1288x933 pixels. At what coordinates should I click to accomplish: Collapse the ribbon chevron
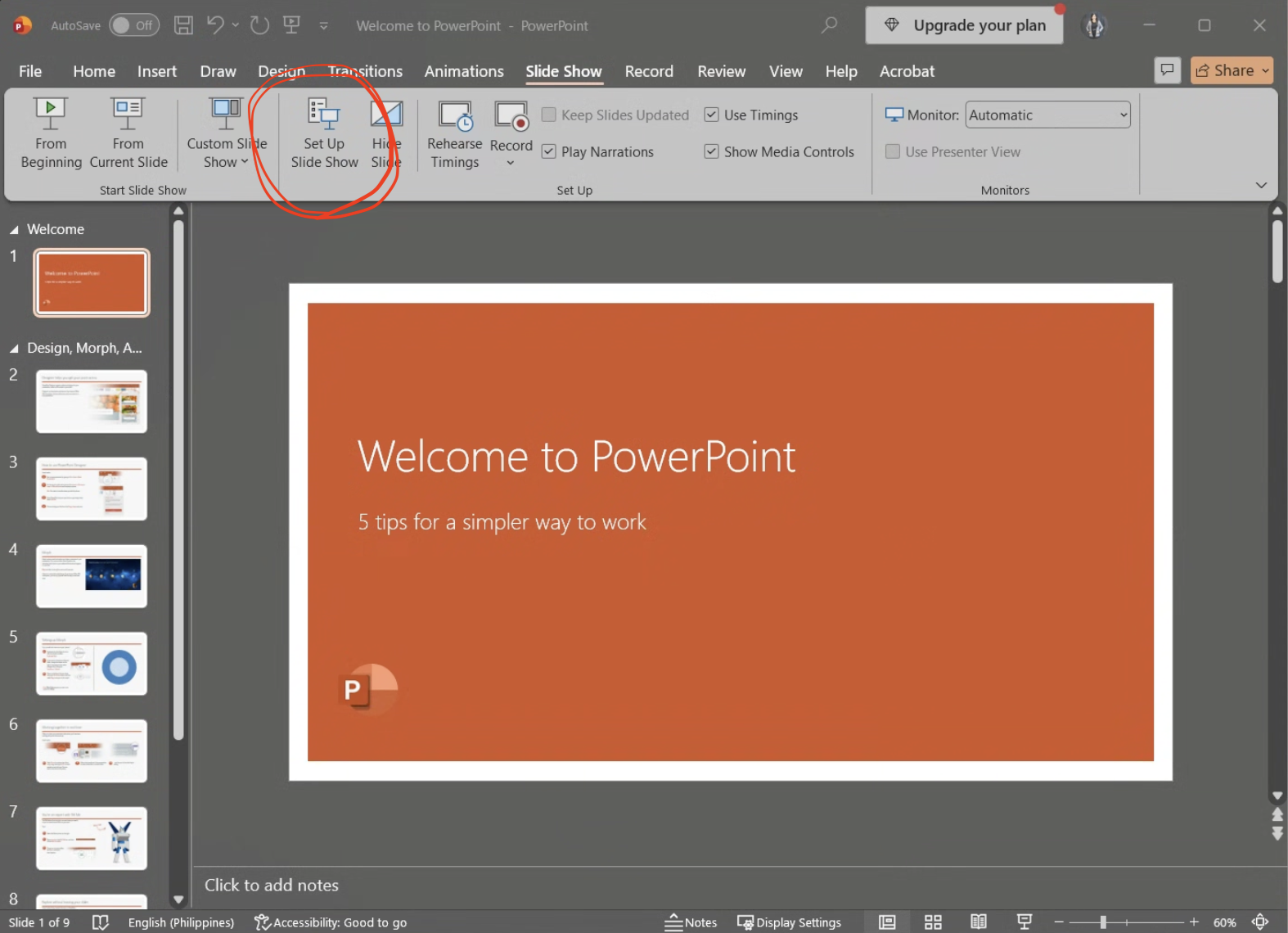(x=1261, y=185)
